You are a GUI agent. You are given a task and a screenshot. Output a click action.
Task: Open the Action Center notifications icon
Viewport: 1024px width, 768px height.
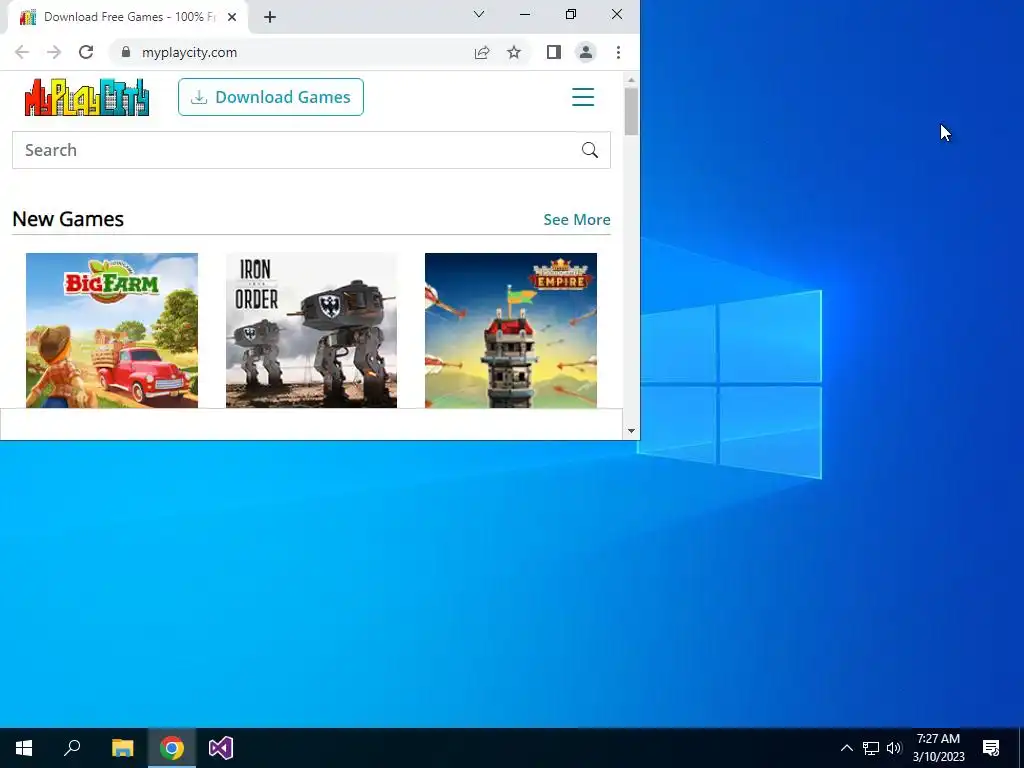pos(991,748)
